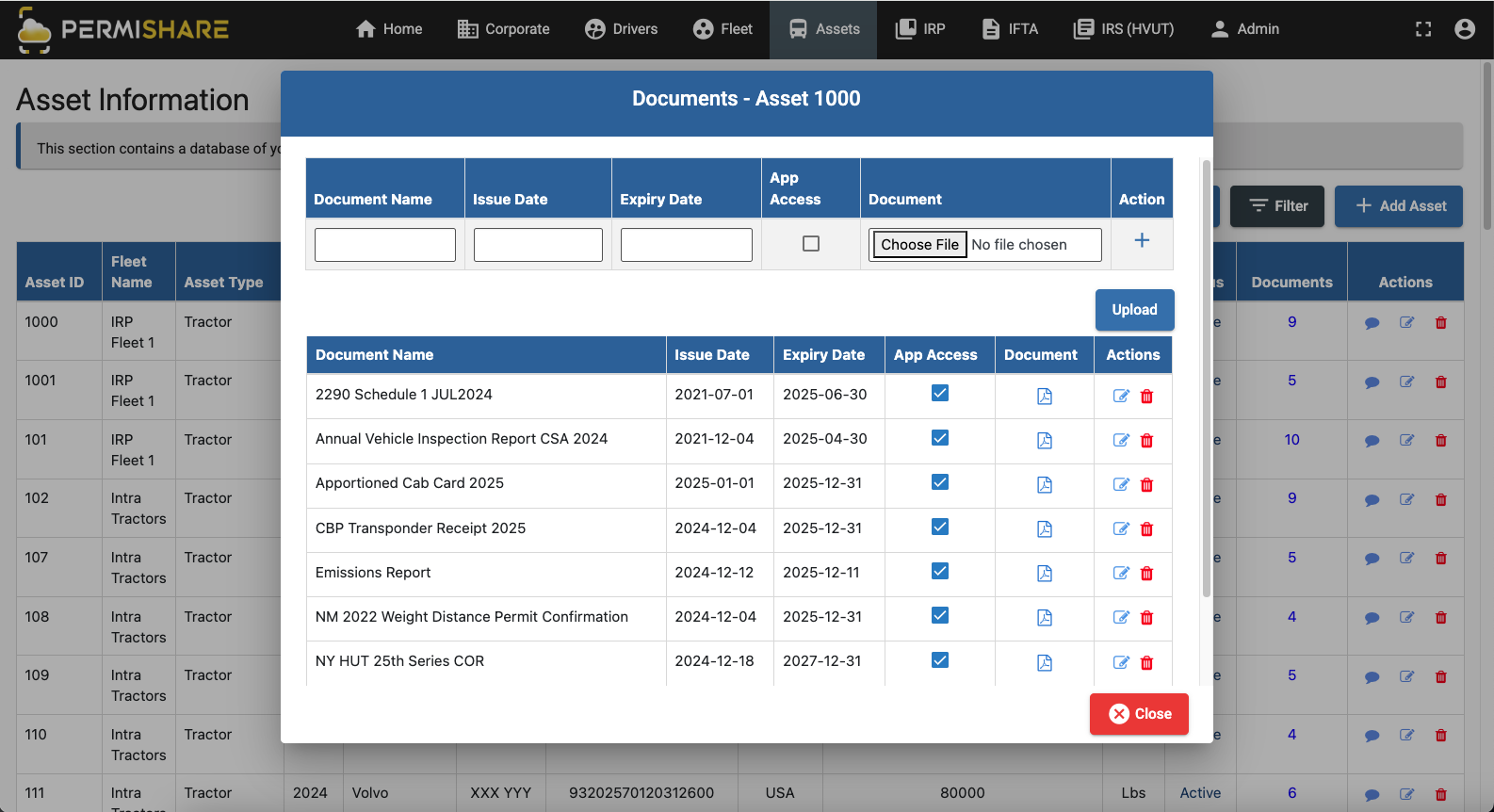Toggle App Access for NY HUT 25th Series COR
This screenshot has height=812, width=1494.
pos(939,659)
